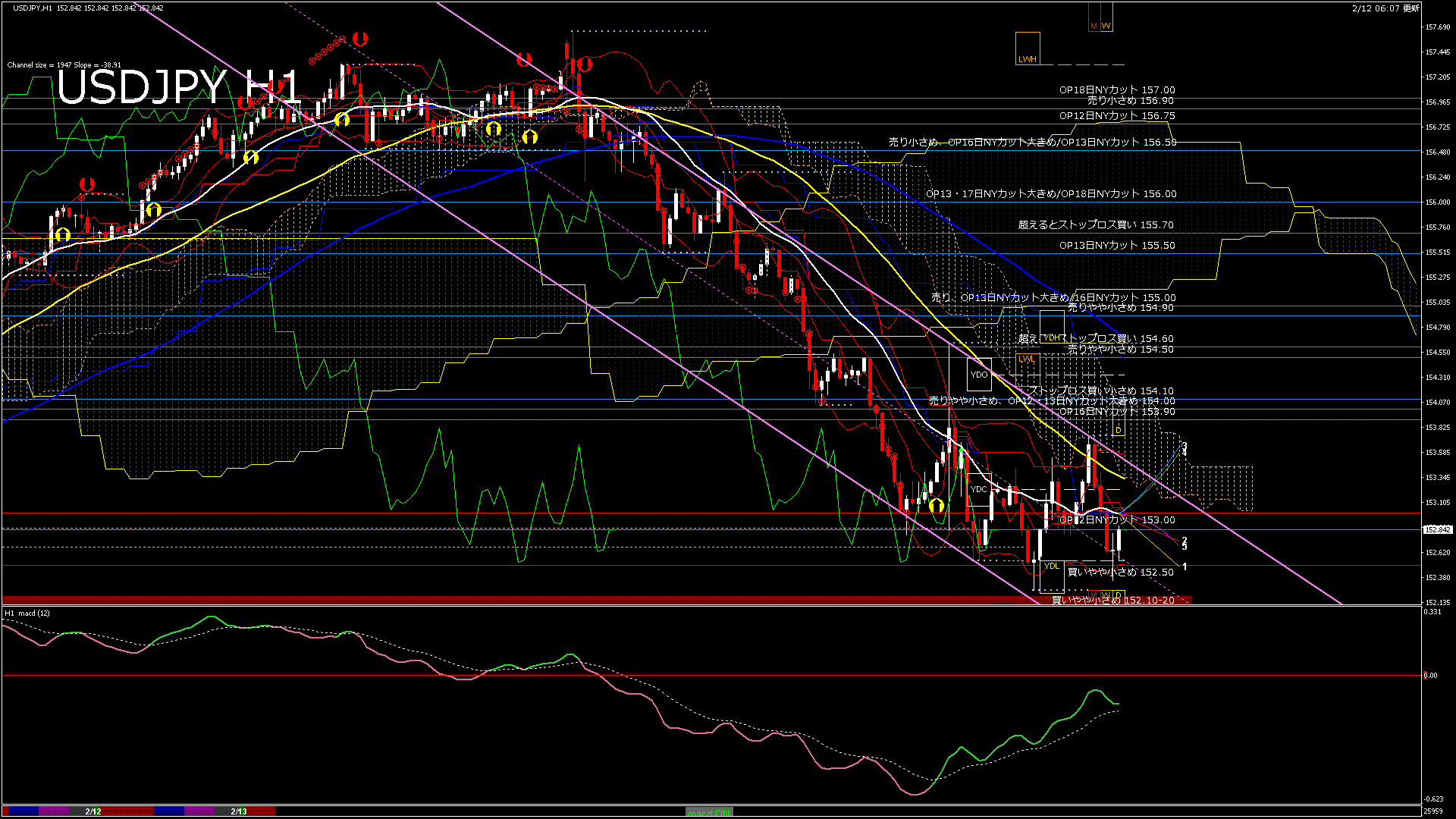The image size is (1456, 819).
Task: Select the OP12日NYカット 153.00 label
Action: point(1117,519)
